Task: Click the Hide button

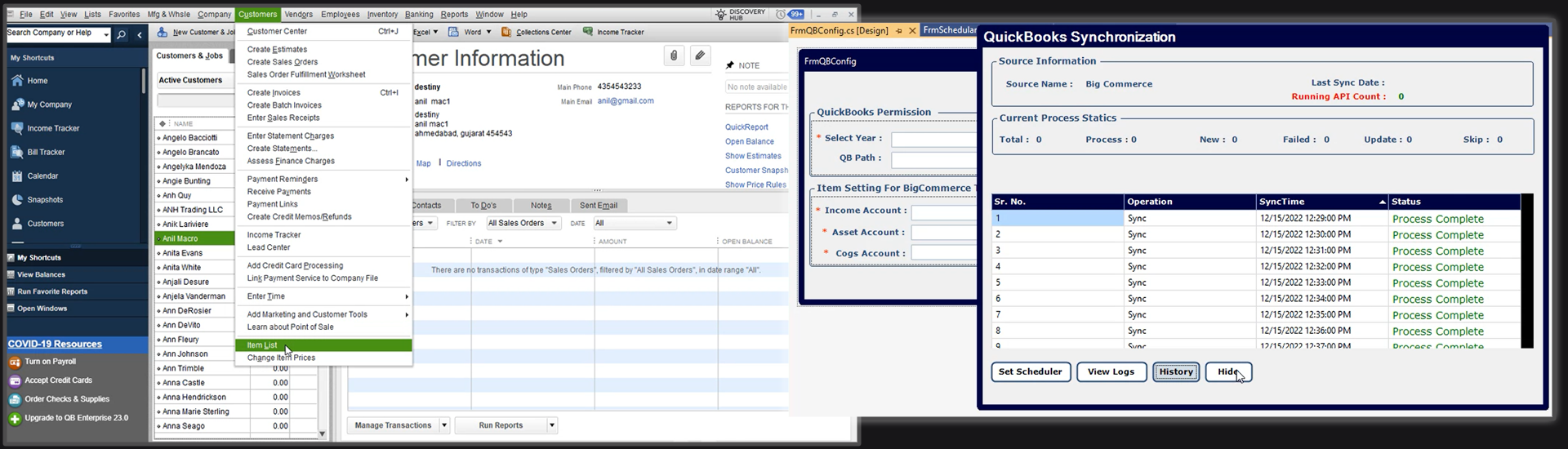Action: click(1228, 372)
